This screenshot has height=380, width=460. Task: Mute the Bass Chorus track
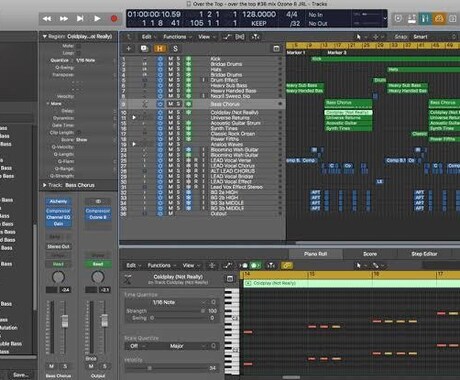click(171, 104)
